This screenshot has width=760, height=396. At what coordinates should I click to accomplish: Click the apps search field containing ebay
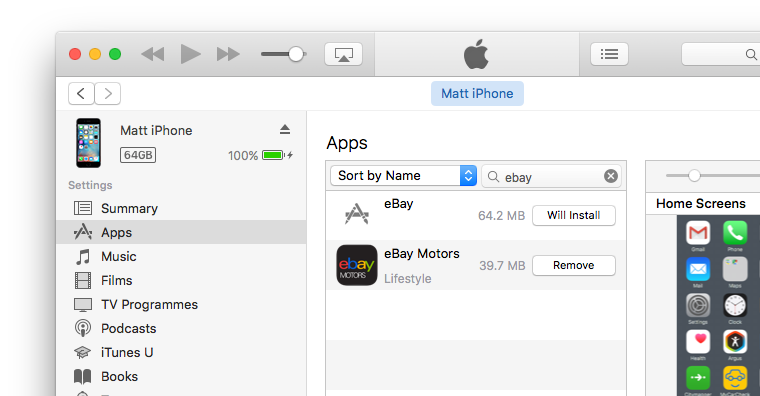pyautogui.click(x=551, y=176)
